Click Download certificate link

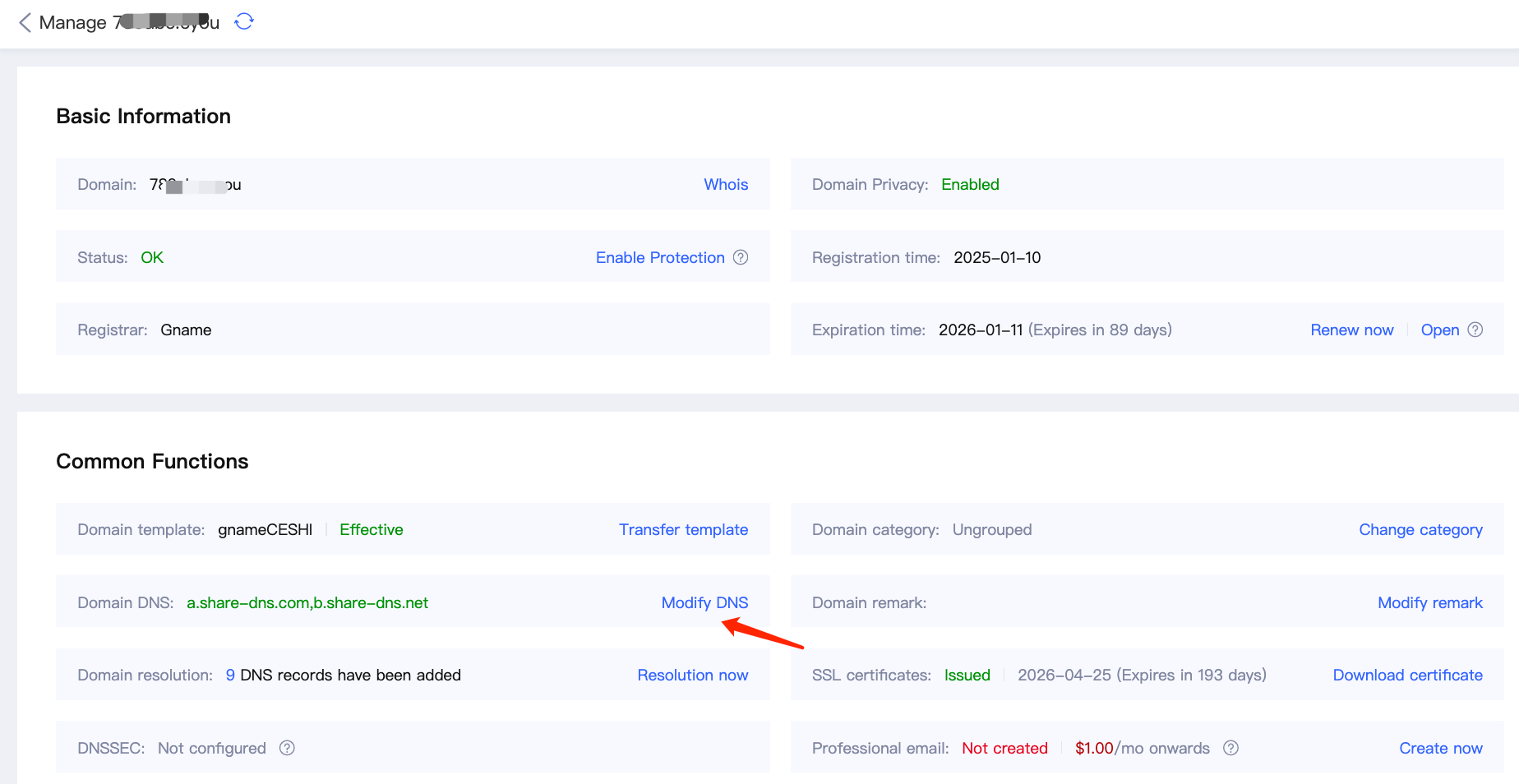tap(1407, 675)
